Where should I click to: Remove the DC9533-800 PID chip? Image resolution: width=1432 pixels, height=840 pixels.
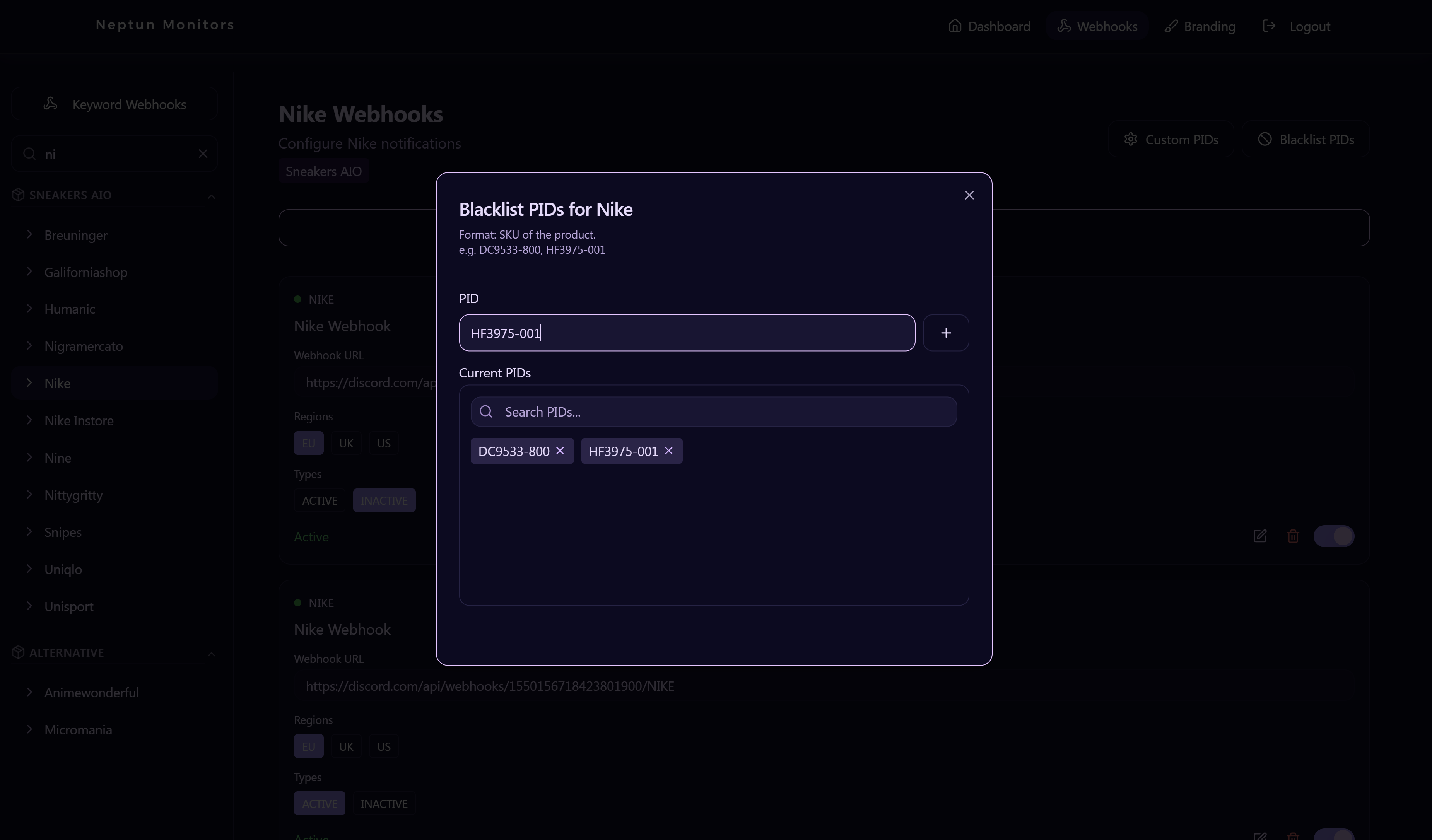point(560,451)
